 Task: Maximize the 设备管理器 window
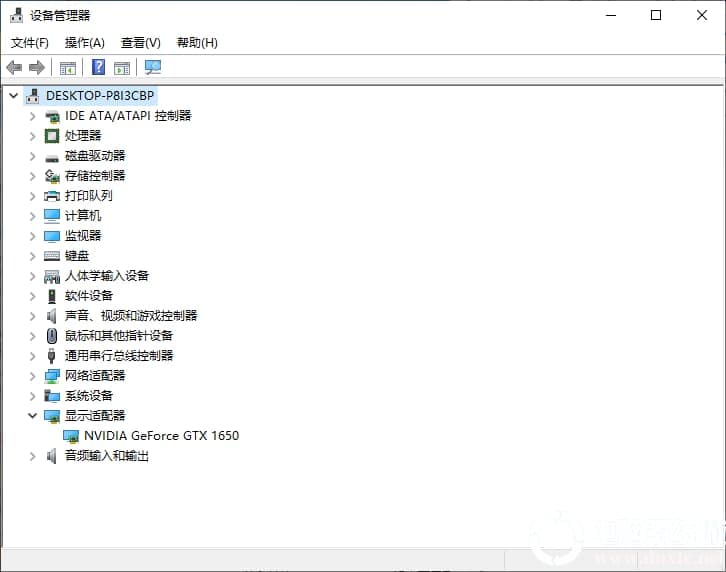pos(656,15)
